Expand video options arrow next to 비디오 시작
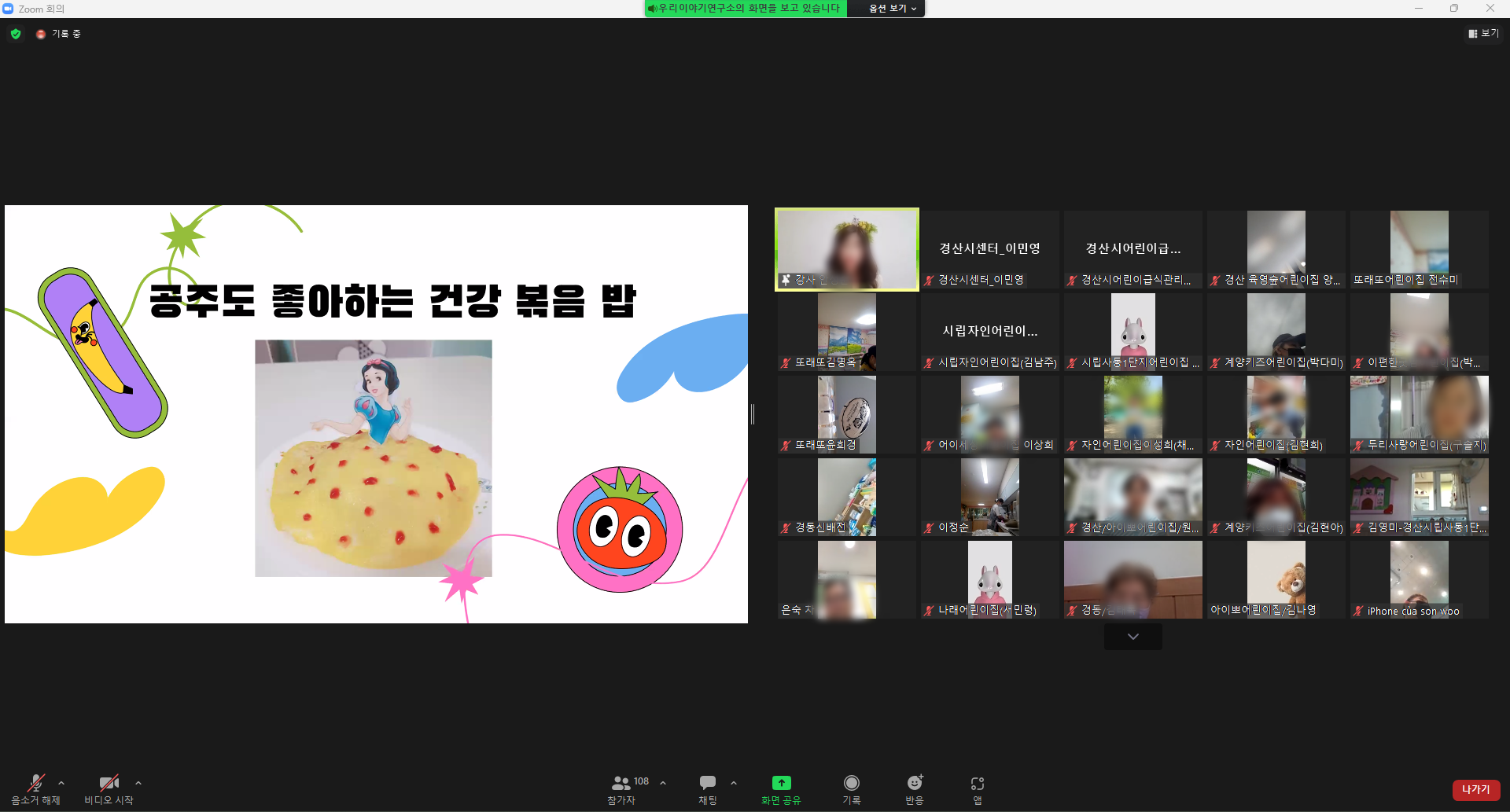Viewport: 1510px width, 812px height. point(138,783)
